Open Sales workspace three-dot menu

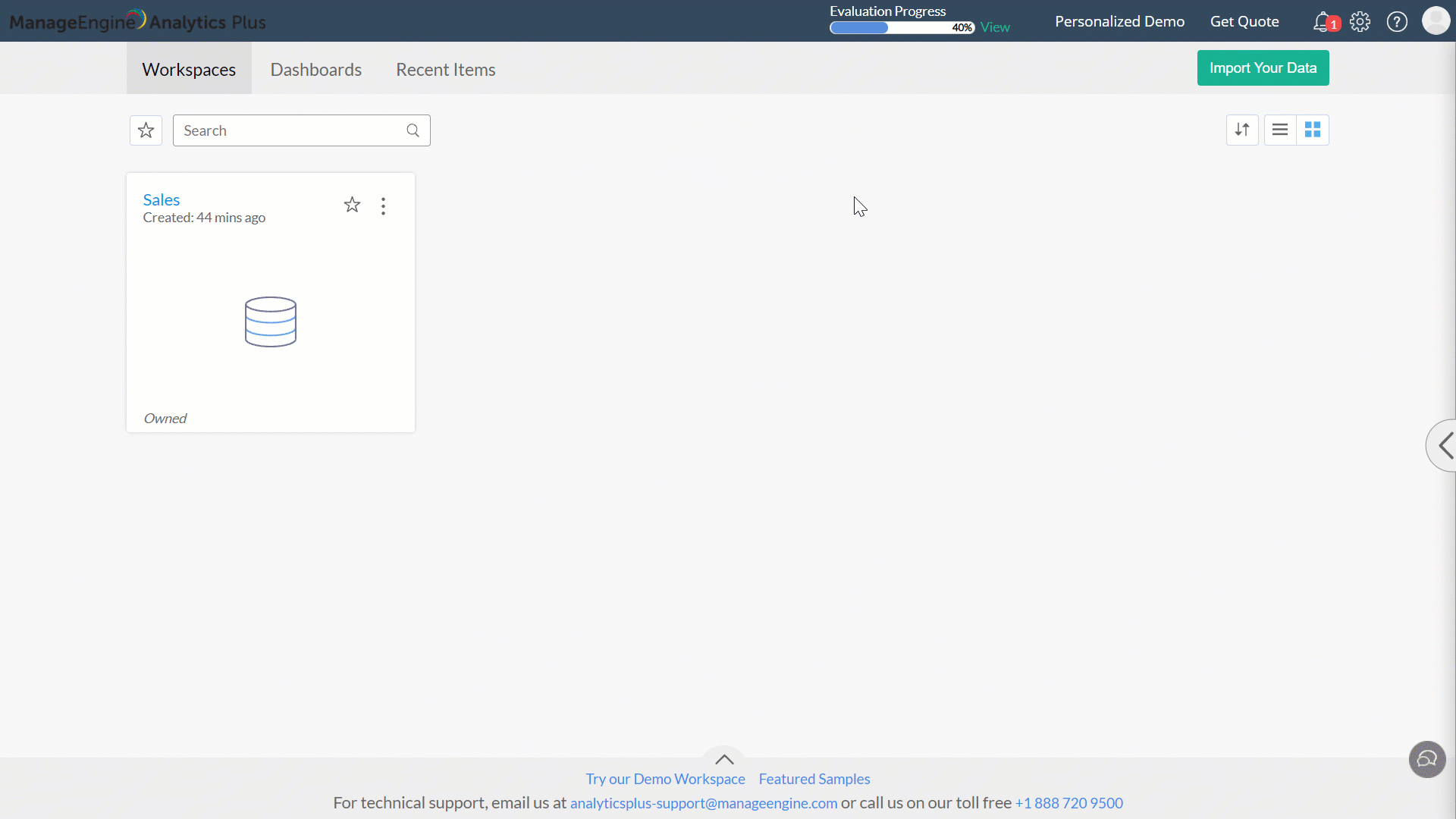(384, 206)
